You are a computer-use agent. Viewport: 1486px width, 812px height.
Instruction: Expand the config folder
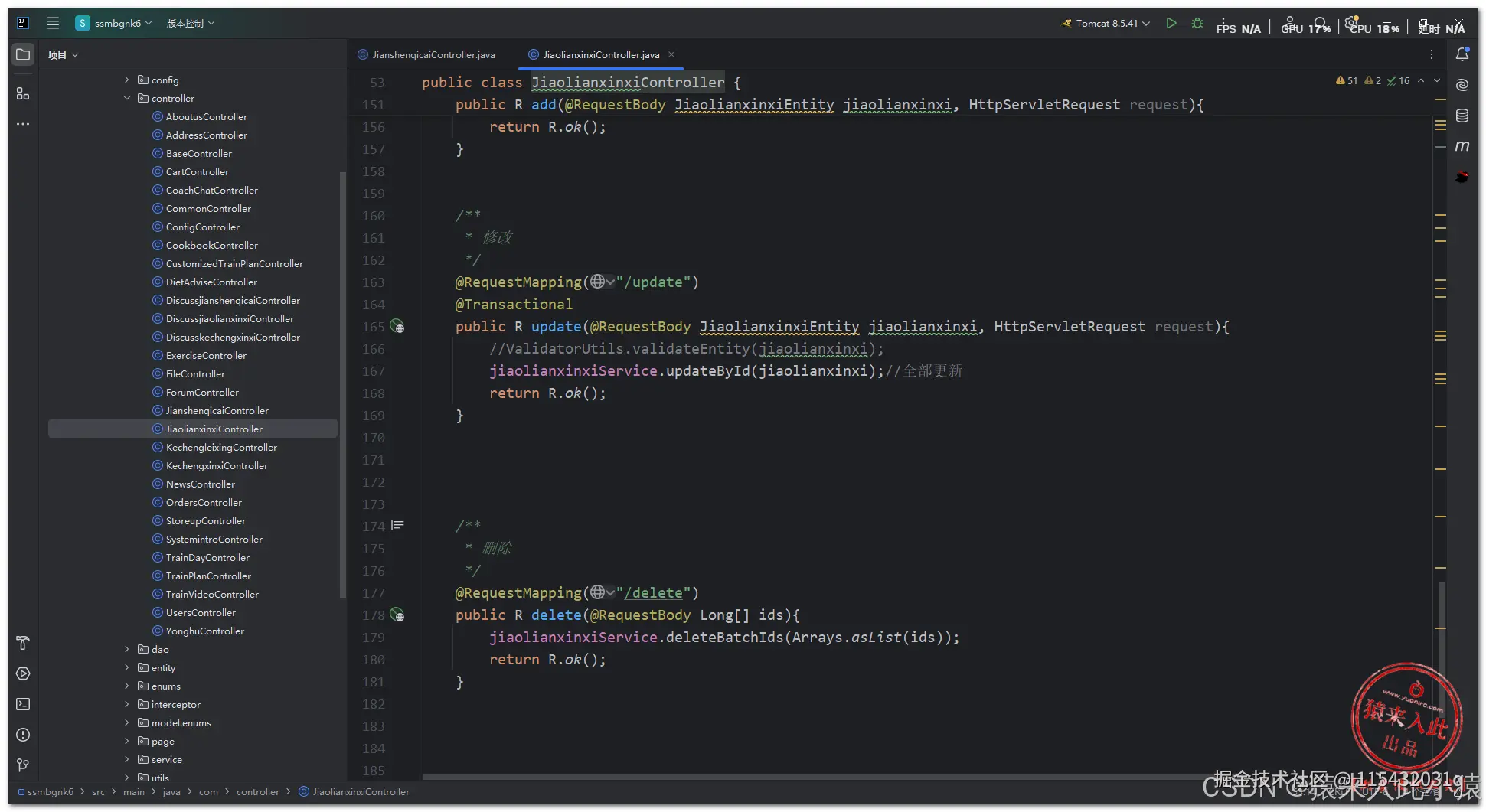click(127, 80)
